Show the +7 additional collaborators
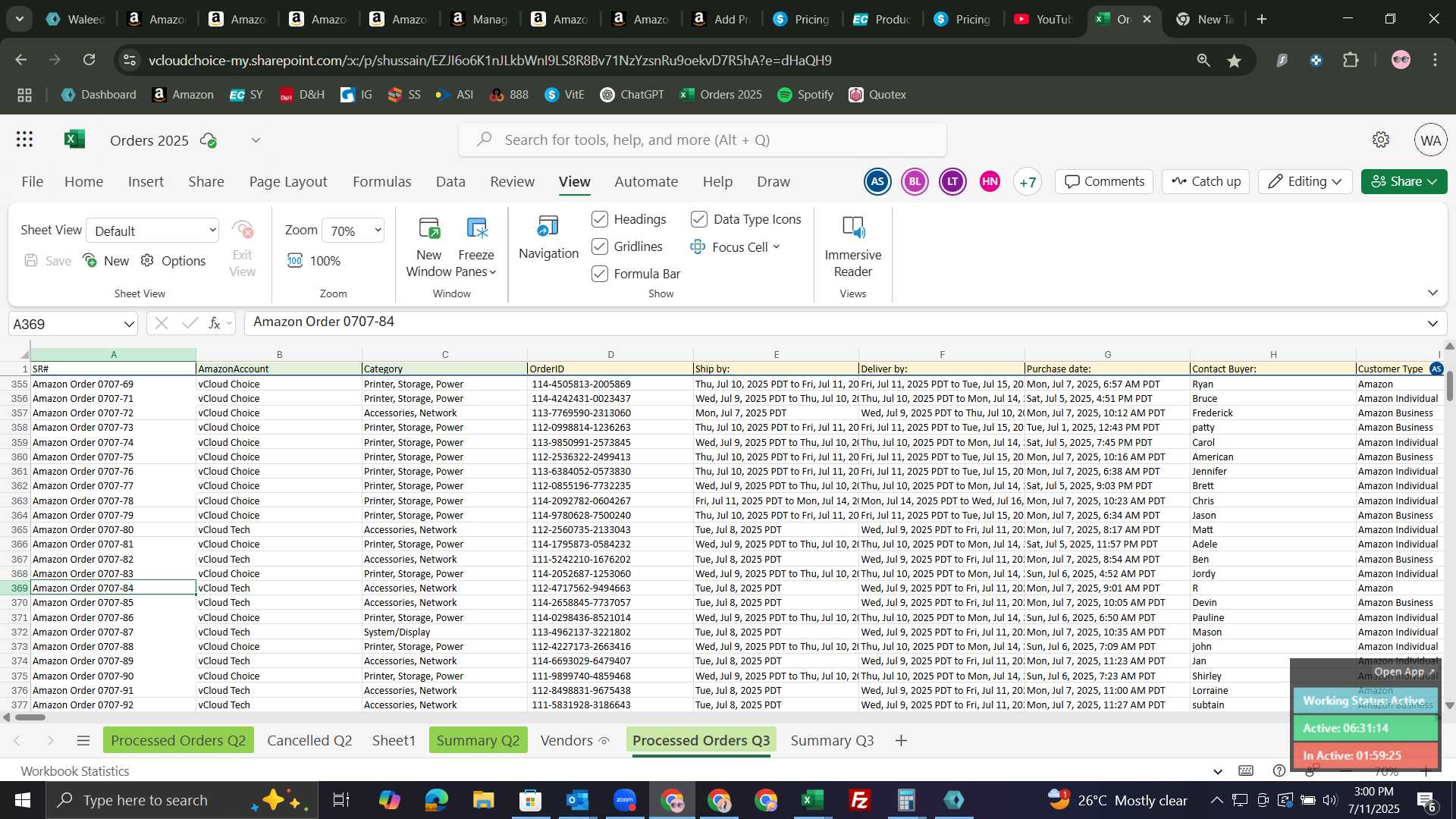The height and width of the screenshot is (819, 1456). click(1028, 182)
